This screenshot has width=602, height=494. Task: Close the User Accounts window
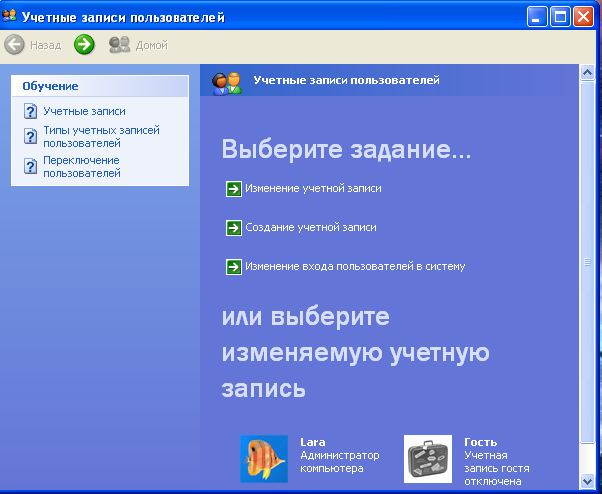click(583, 17)
